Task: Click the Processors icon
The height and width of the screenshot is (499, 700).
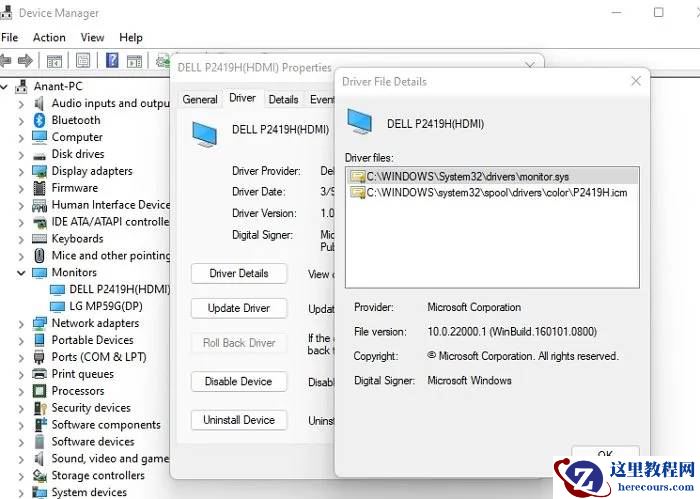Action: coord(39,391)
